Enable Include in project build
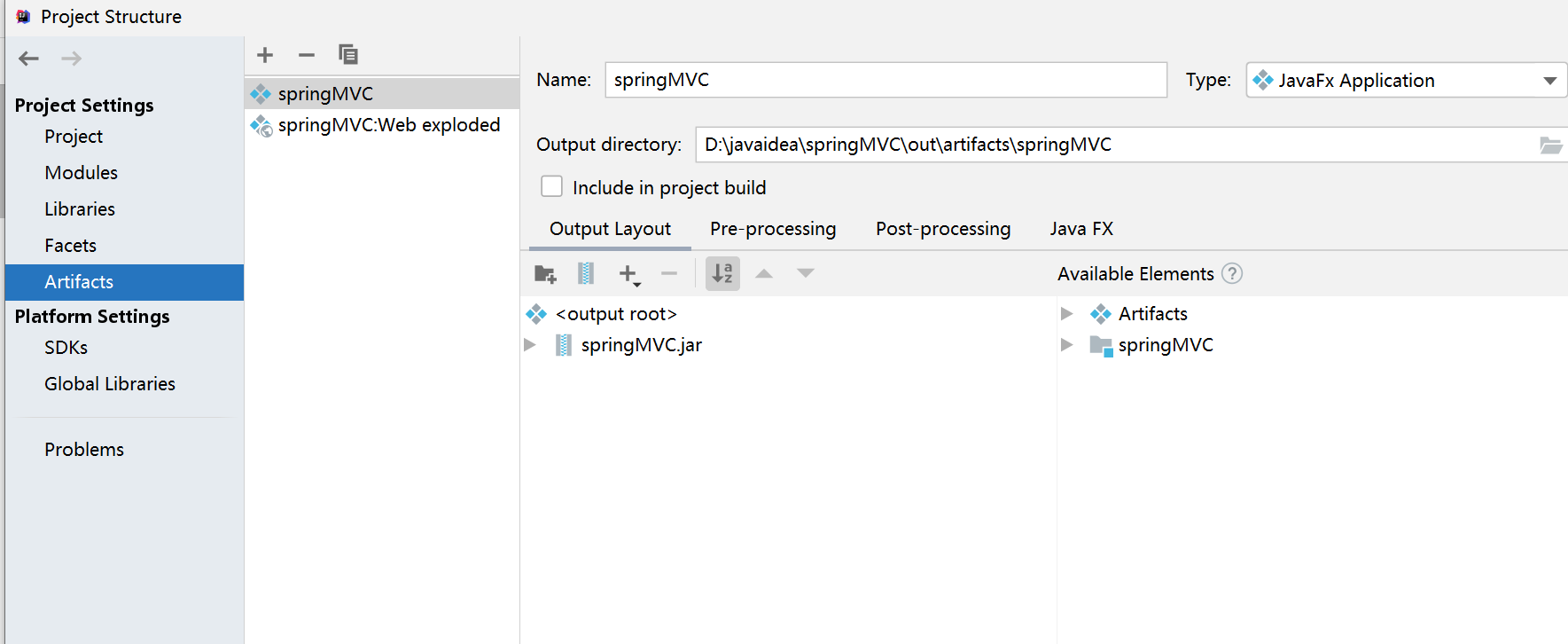 pos(552,187)
